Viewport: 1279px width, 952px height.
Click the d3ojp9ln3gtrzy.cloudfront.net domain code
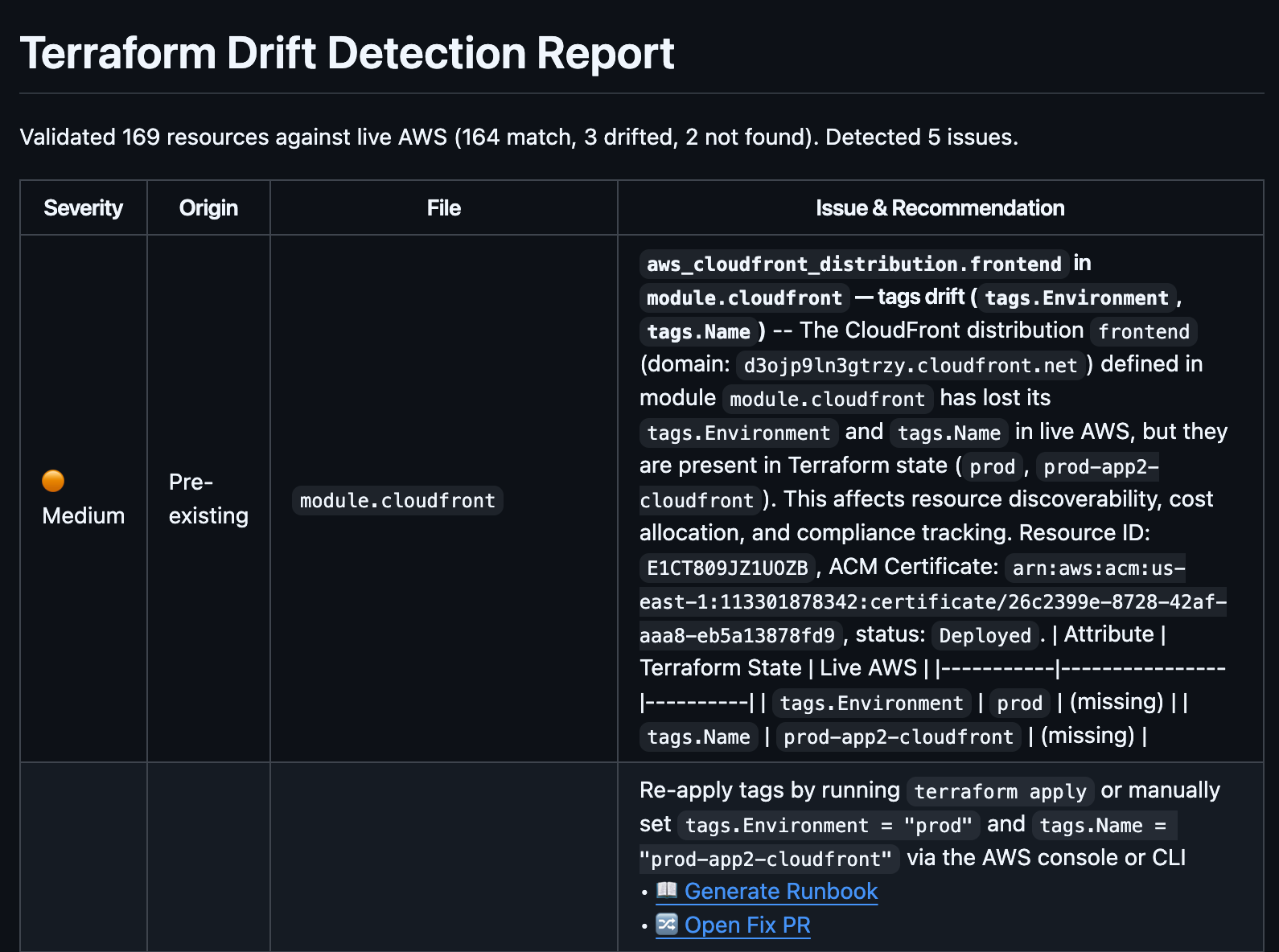[910, 366]
